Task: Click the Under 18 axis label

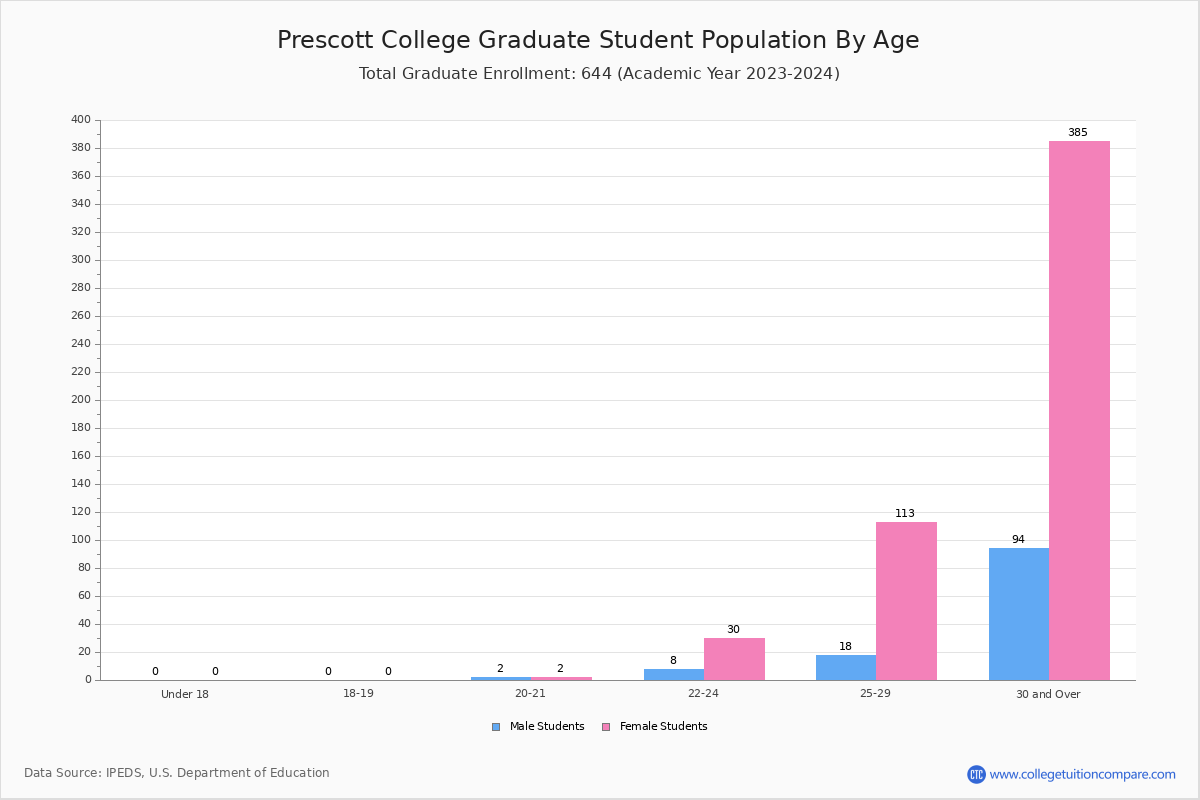Action: coord(185,694)
